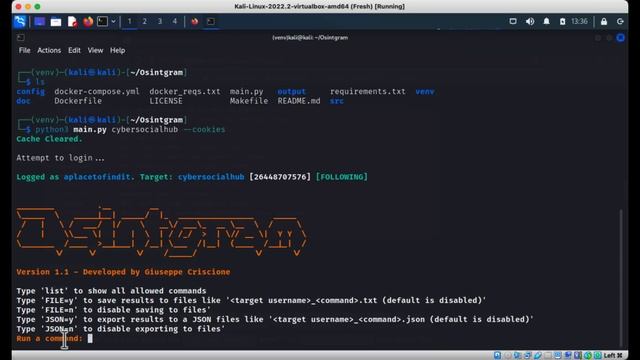The width and height of the screenshot is (640, 360).
Task: Expand the terminal launcher dropdown arrow
Action: click(113, 21)
